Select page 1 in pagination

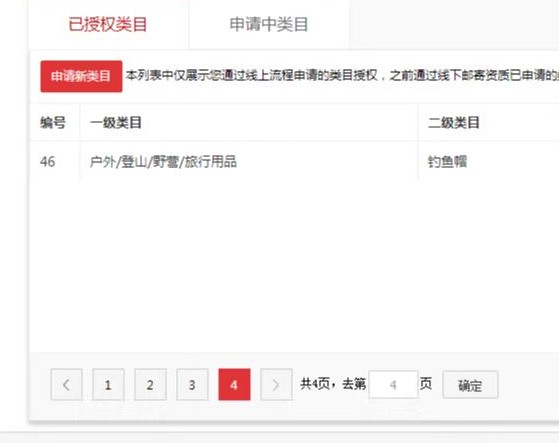108,385
